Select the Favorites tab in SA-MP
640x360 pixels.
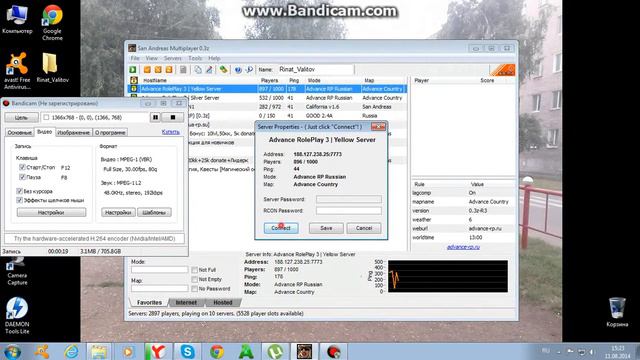149,302
